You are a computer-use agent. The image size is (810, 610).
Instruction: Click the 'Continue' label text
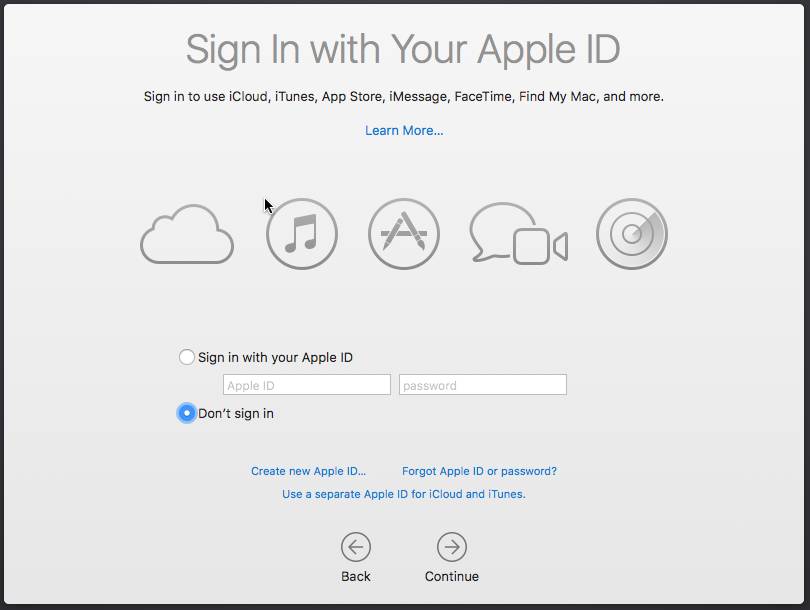tap(452, 576)
